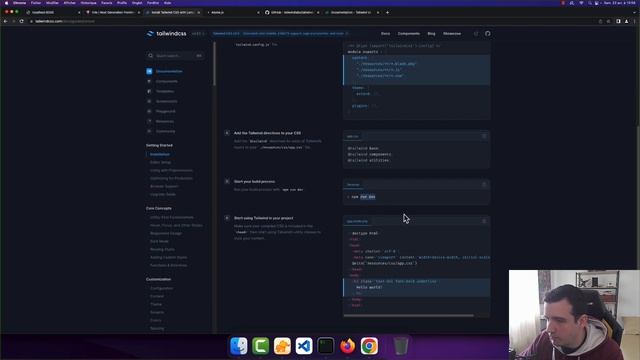Image resolution: width=640 pixels, height=360 pixels.
Task: Select Dark Mode in sidebar
Action: click(159, 241)
